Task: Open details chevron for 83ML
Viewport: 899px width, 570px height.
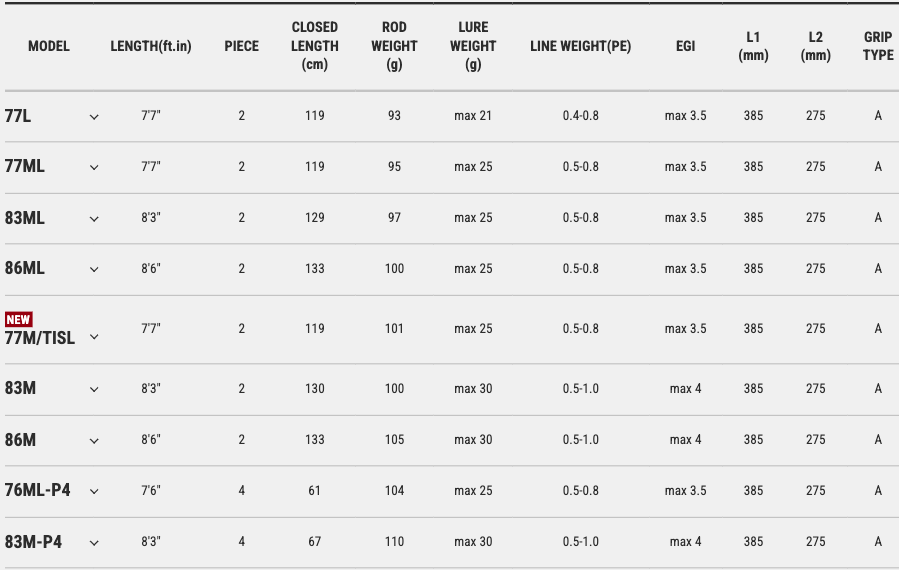Action: [x=94, y=218]
